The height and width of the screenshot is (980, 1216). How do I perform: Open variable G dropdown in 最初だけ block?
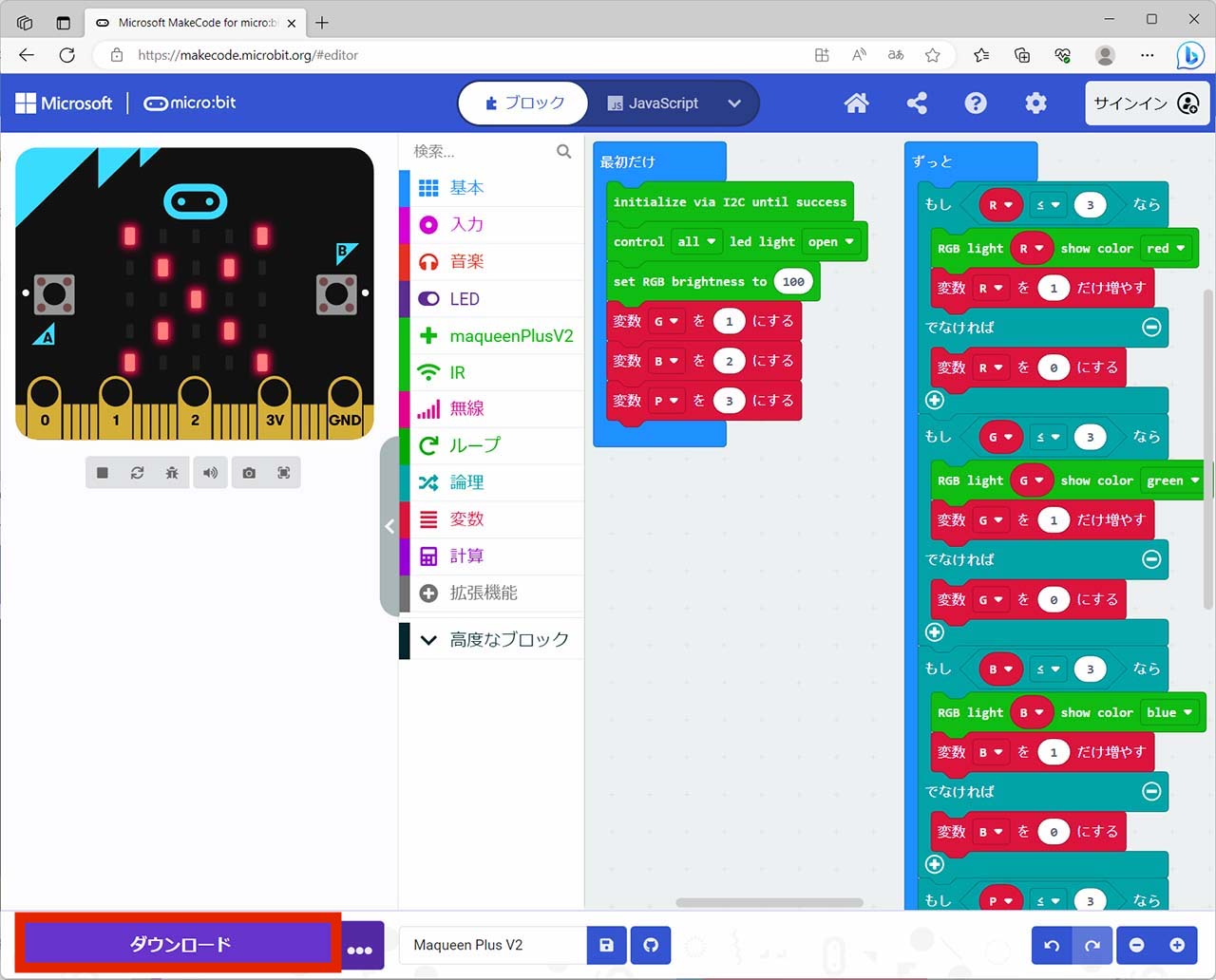tap(666, 321)
